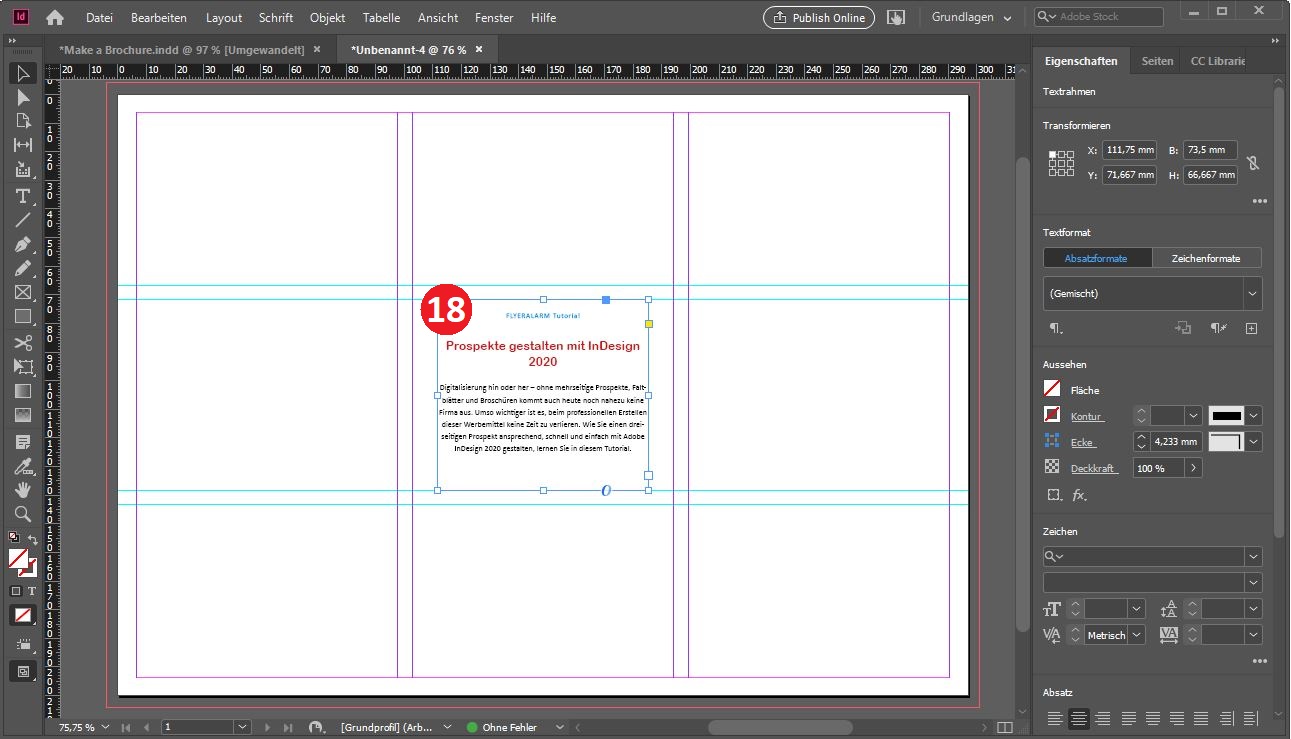The width and height of the screenshot is (1291, 739).
Task: Toggle constrain proportions link for width and height
Action: [x=1253, y=163]
